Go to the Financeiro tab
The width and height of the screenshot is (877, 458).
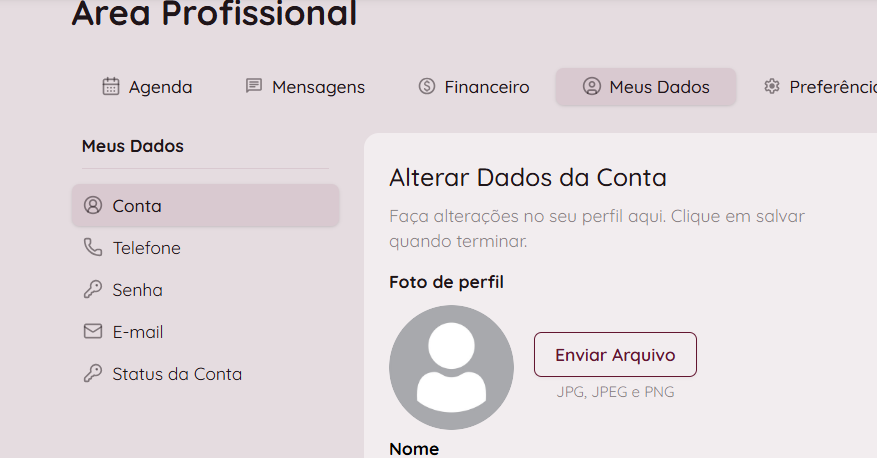(486, 87)
